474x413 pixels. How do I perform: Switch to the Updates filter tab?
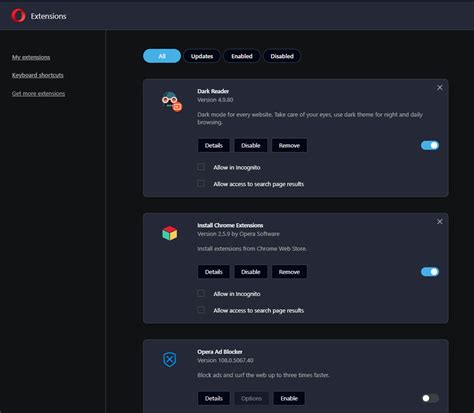point(202,56)
